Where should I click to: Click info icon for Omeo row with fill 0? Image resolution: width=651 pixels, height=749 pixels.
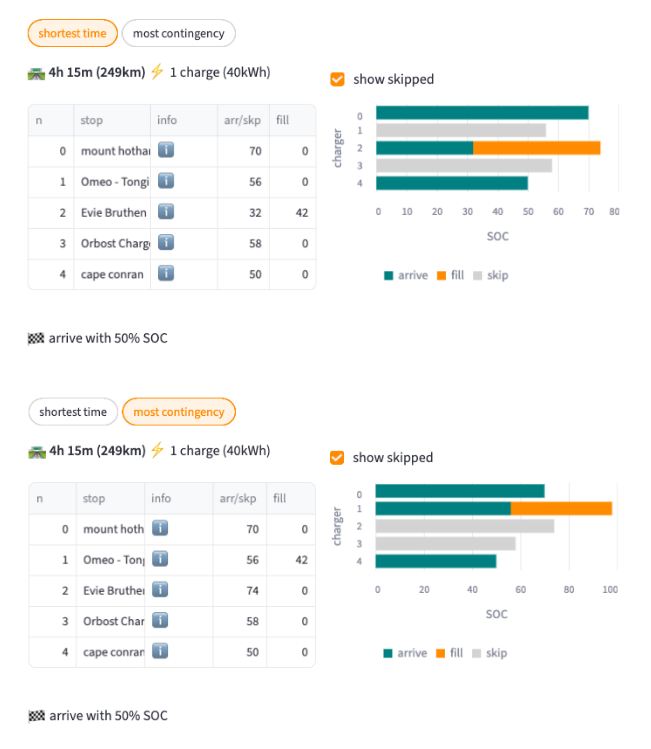[x=167, y=182]
